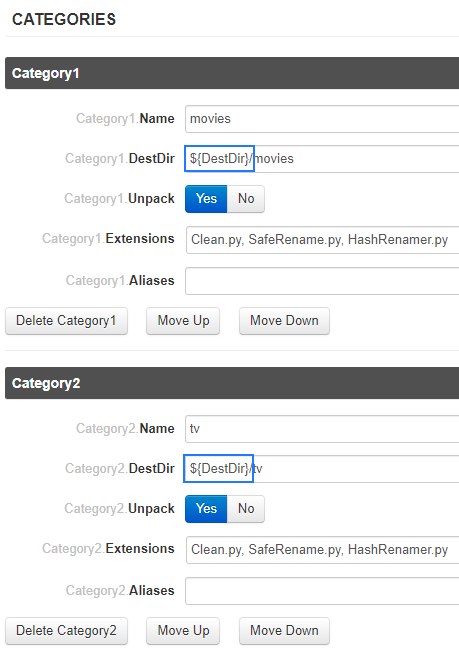Set Category2 Unpack to No

[x=246, y=508]
